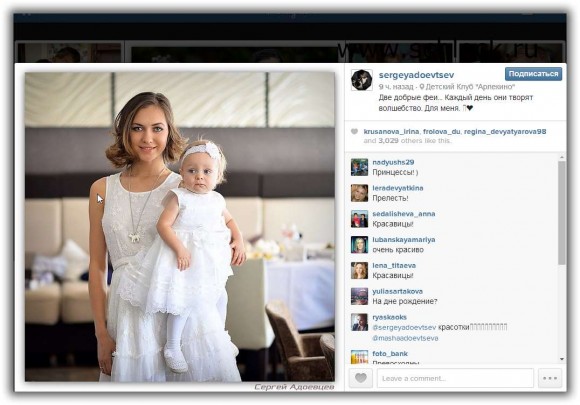Open the three-dots more options button
Image resolution: width=580 pixels, height=405 pixels.
(550, 378)
